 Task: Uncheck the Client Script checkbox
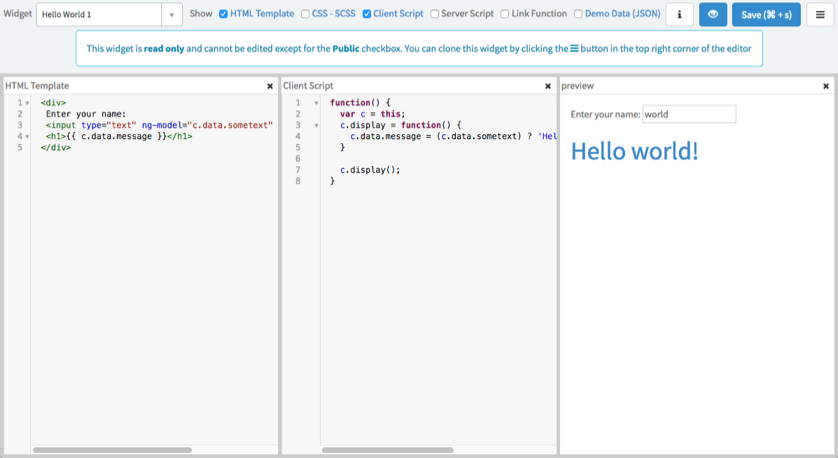click(367, 14)
